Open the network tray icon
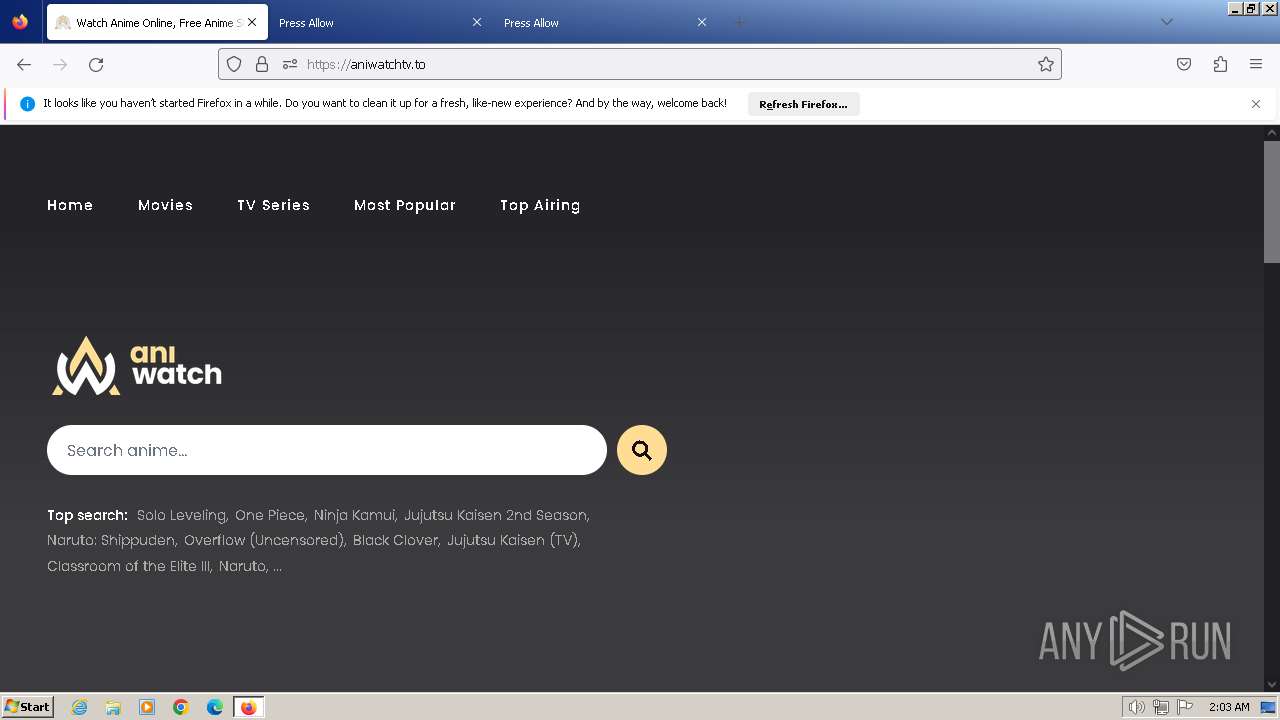Image resolution: width=1280 pixels, height=720 pixels. pyautogui.click(x=1161, y=707)
